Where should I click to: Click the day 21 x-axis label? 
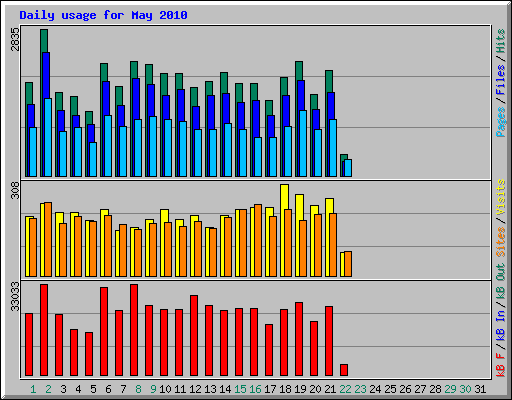tap(330, 389)
